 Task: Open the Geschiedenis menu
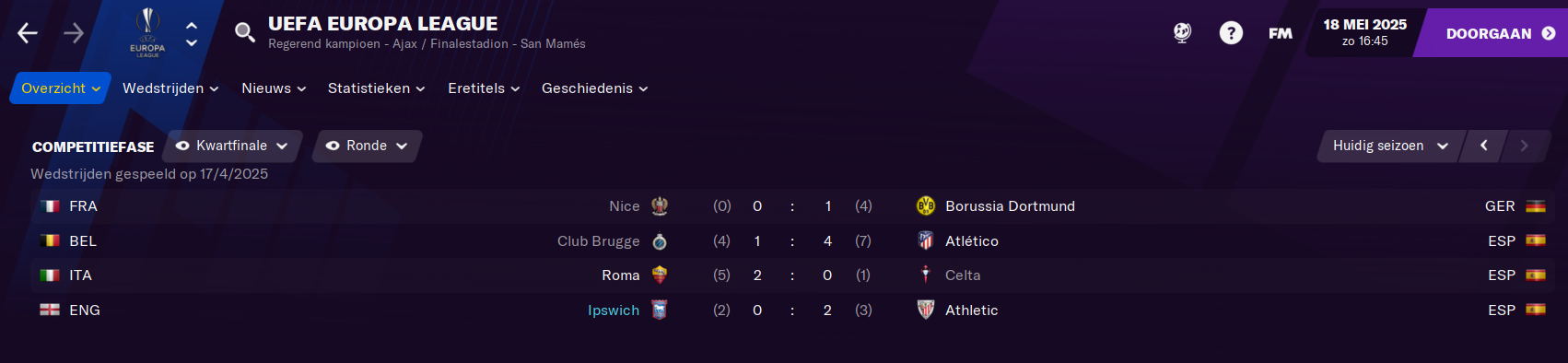pos(595,88)
